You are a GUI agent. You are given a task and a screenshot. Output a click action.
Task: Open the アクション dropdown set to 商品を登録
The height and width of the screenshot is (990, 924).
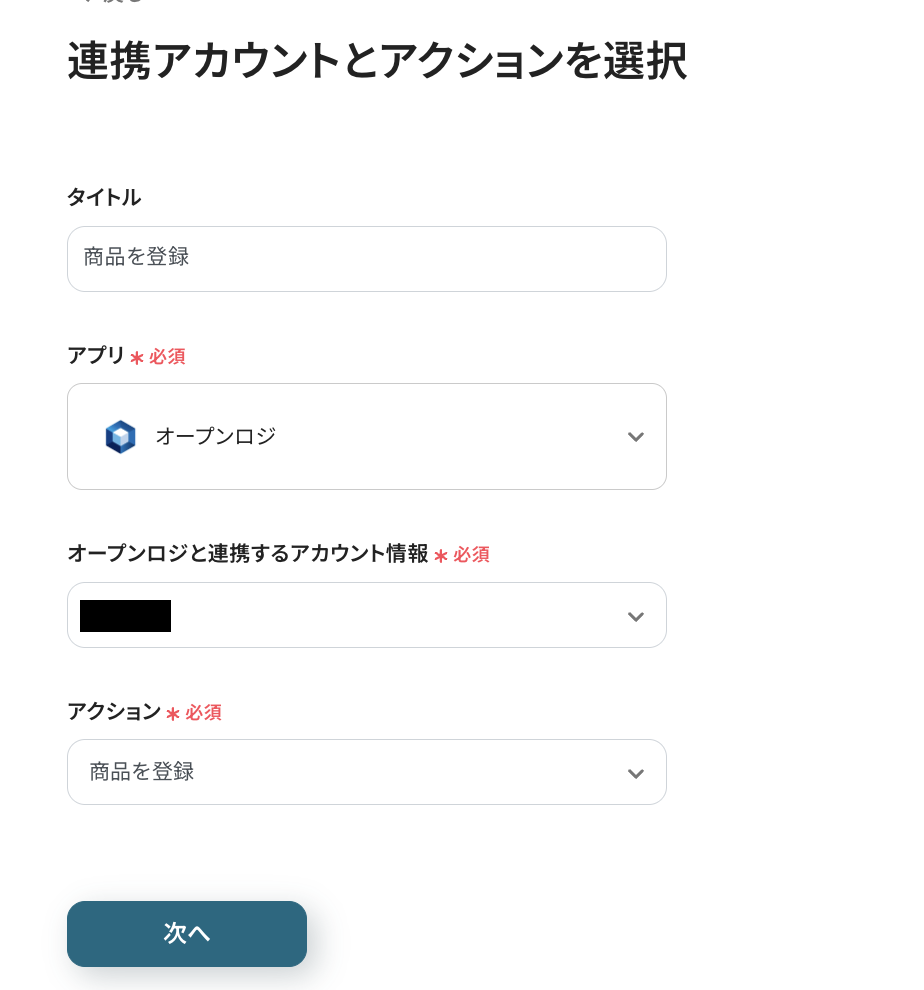[x=366, y=773]
